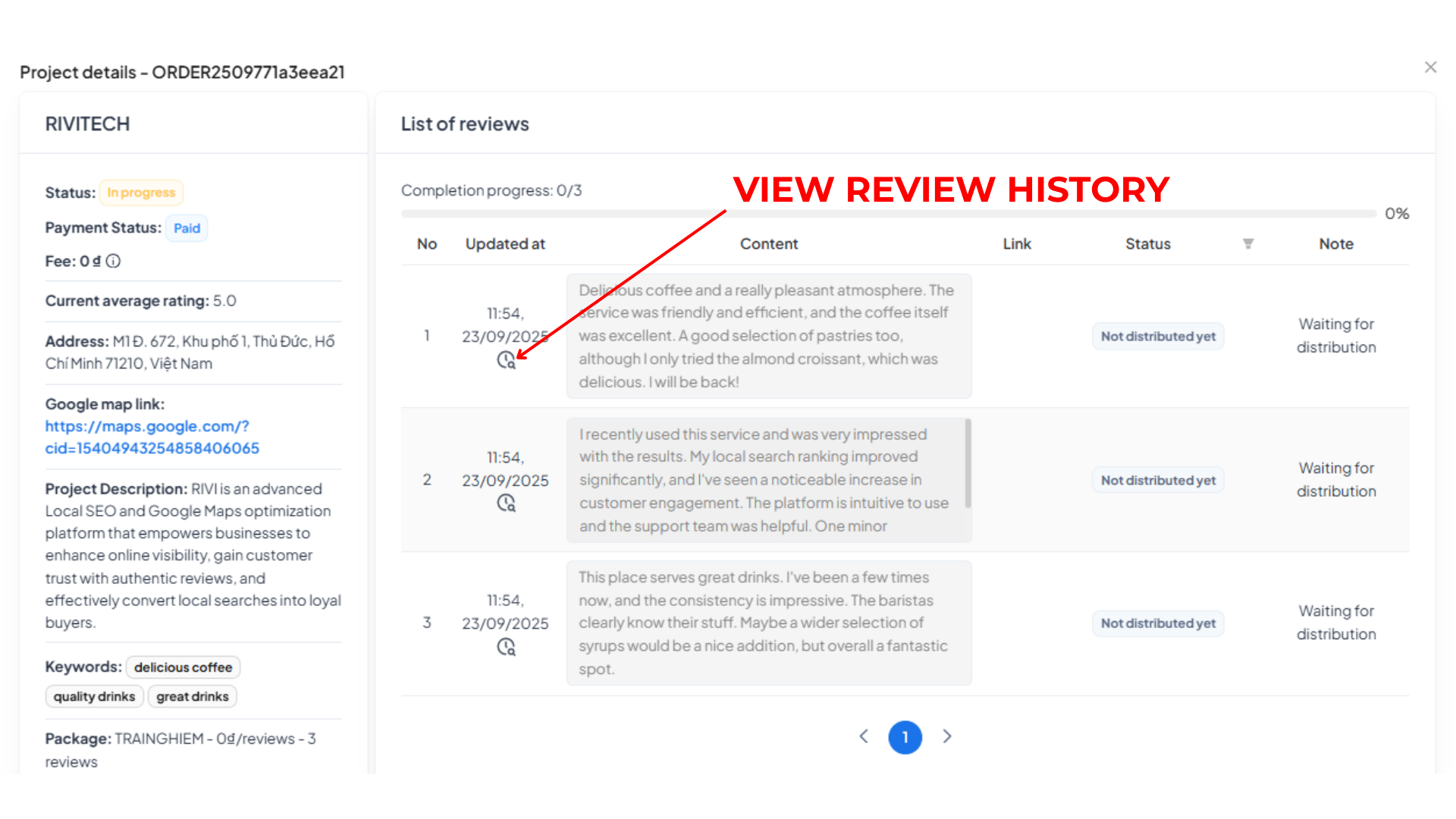Click the info icon next to Fee
This screenshot has width=1456, height=819.
[114, 261]
